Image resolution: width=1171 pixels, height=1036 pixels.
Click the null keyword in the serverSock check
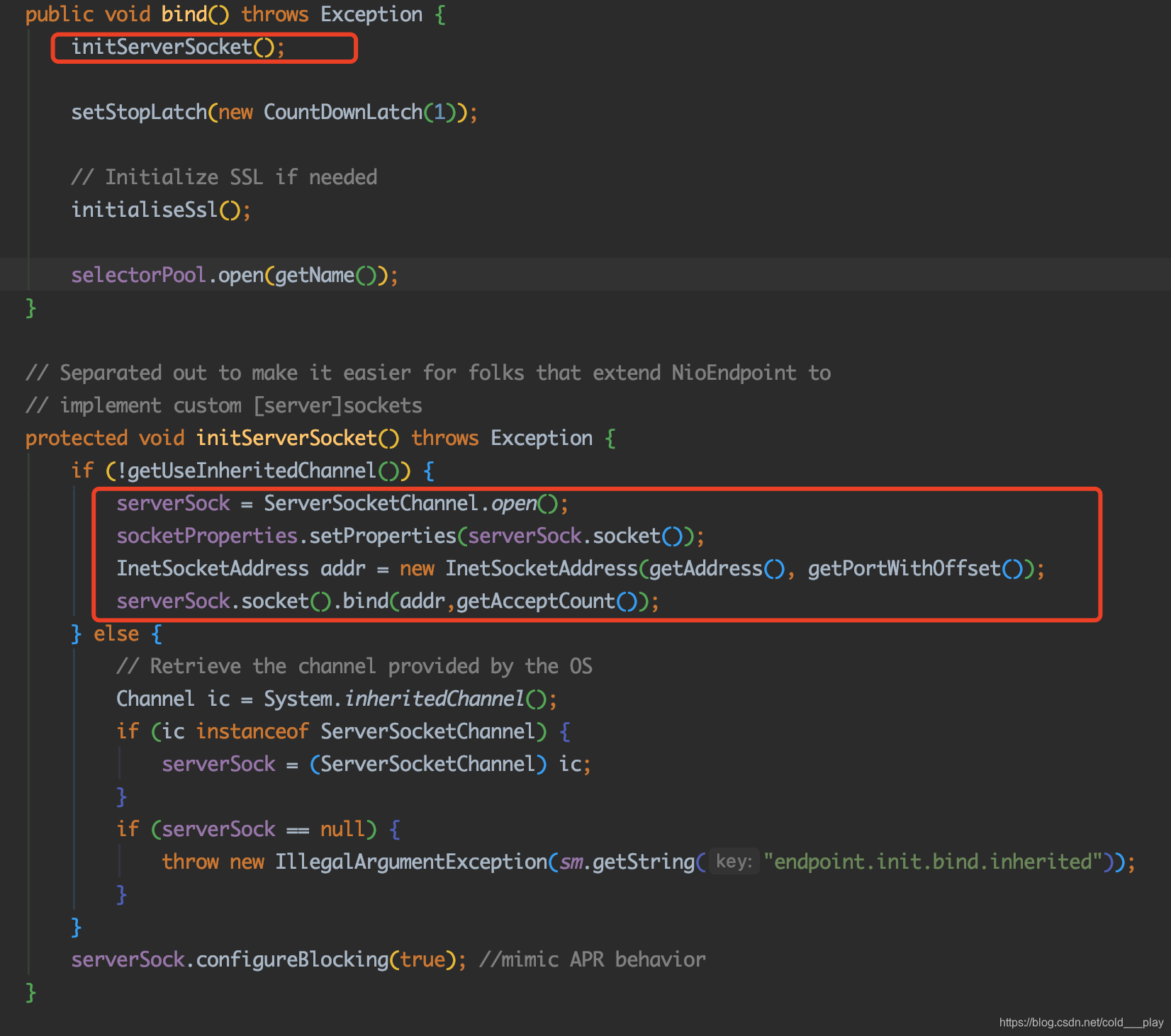coord(343,829)
